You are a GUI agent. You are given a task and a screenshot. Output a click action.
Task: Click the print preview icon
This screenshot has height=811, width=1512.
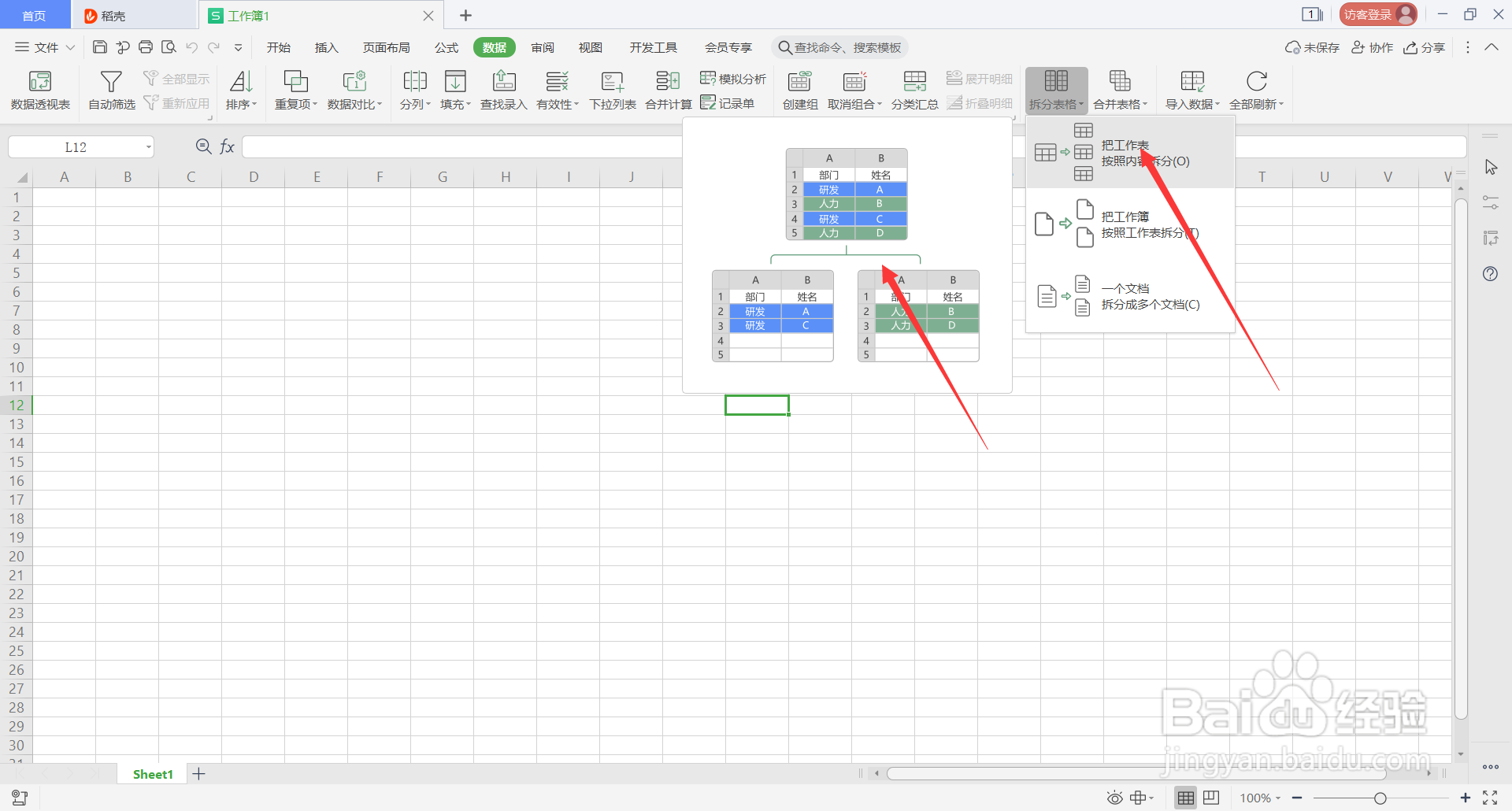pos(169,47)
